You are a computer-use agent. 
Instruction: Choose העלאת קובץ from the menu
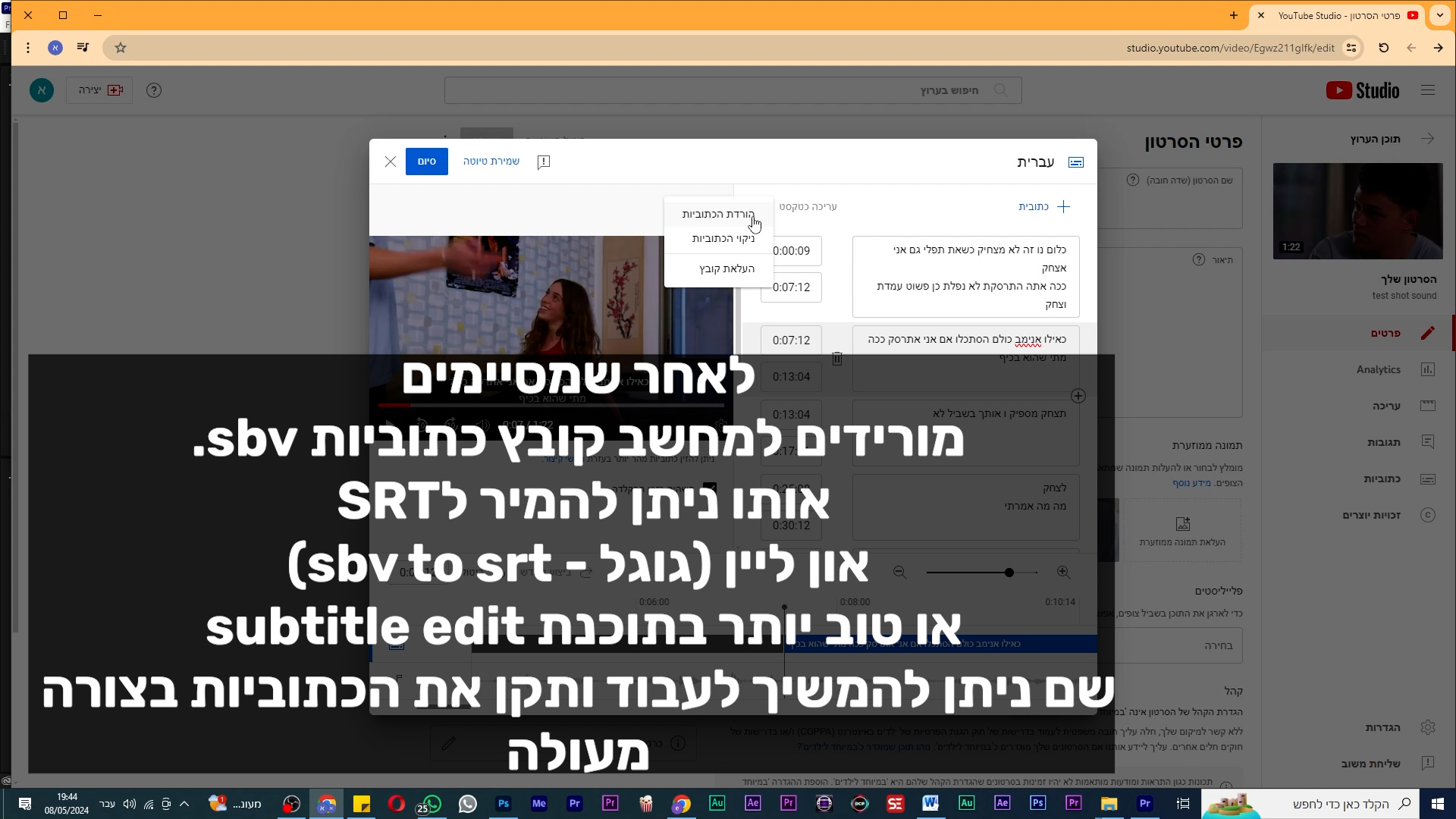[726, 268]
